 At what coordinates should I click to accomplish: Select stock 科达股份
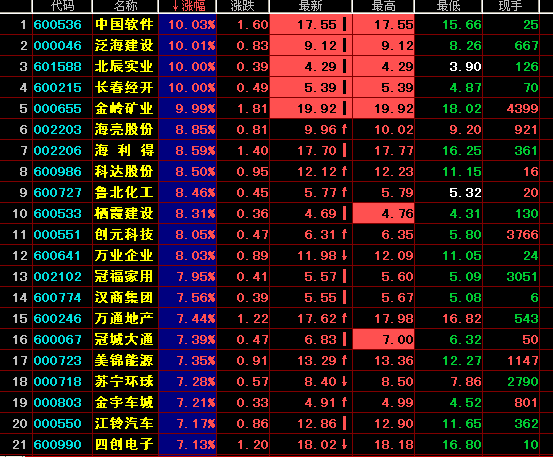(x=124, y=171)
